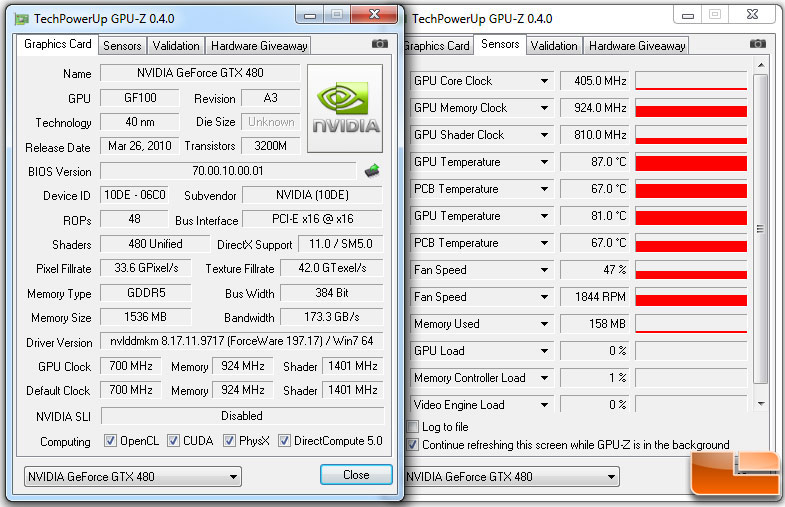The image size is (785, 507).
Task: Switch to the Validation tab in left window
Action: click(x=177, y=45)
